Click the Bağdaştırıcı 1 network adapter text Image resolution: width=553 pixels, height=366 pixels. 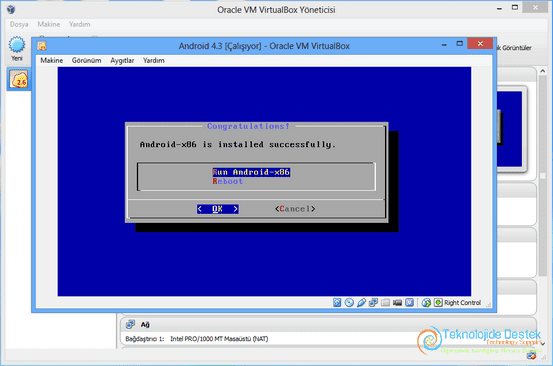tap(197, 339)
